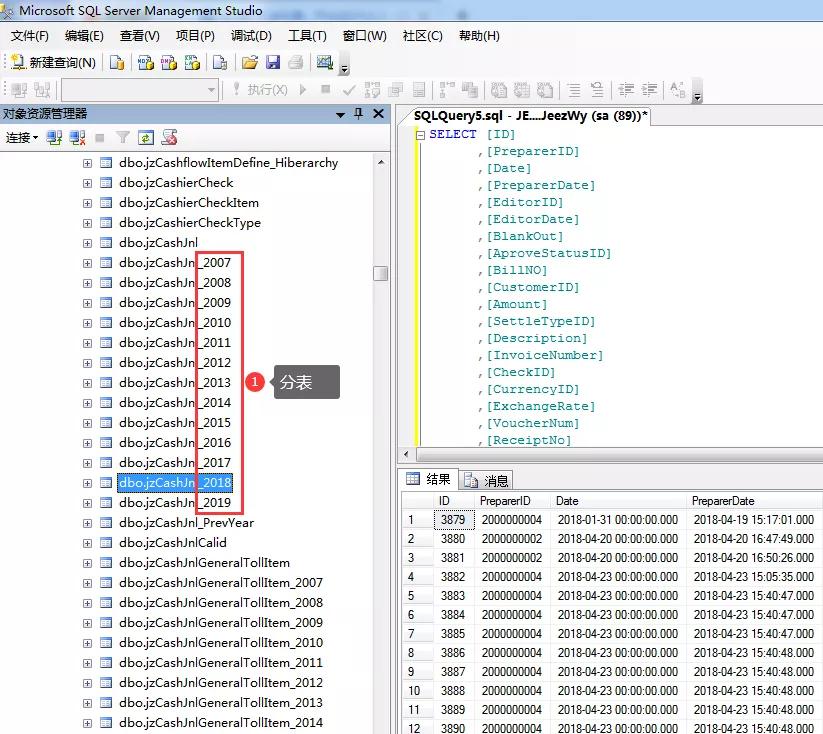The height and width of the screenshot is (734, 823).
Task: Select dbo.jzCashJnlGeneralTollItem_2010 table
Action: pos(221,643)
